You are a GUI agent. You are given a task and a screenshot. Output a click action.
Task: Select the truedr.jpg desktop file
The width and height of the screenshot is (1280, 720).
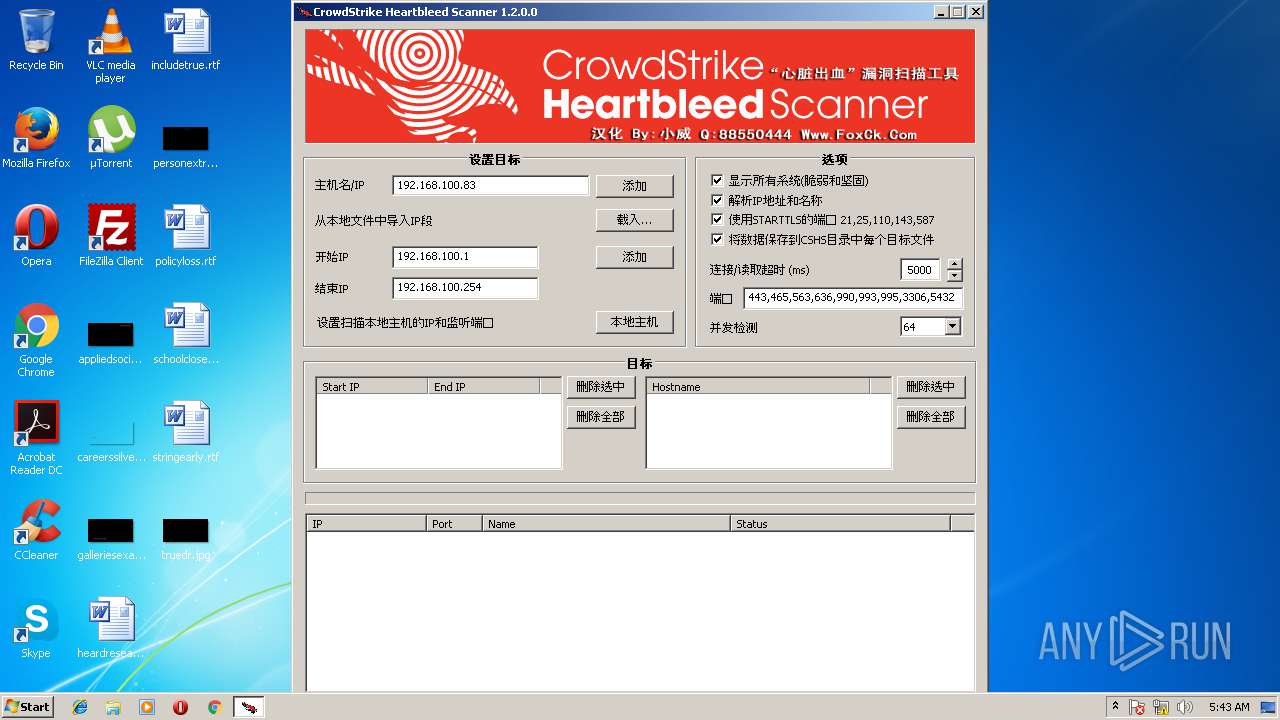(x=186, y=538)
